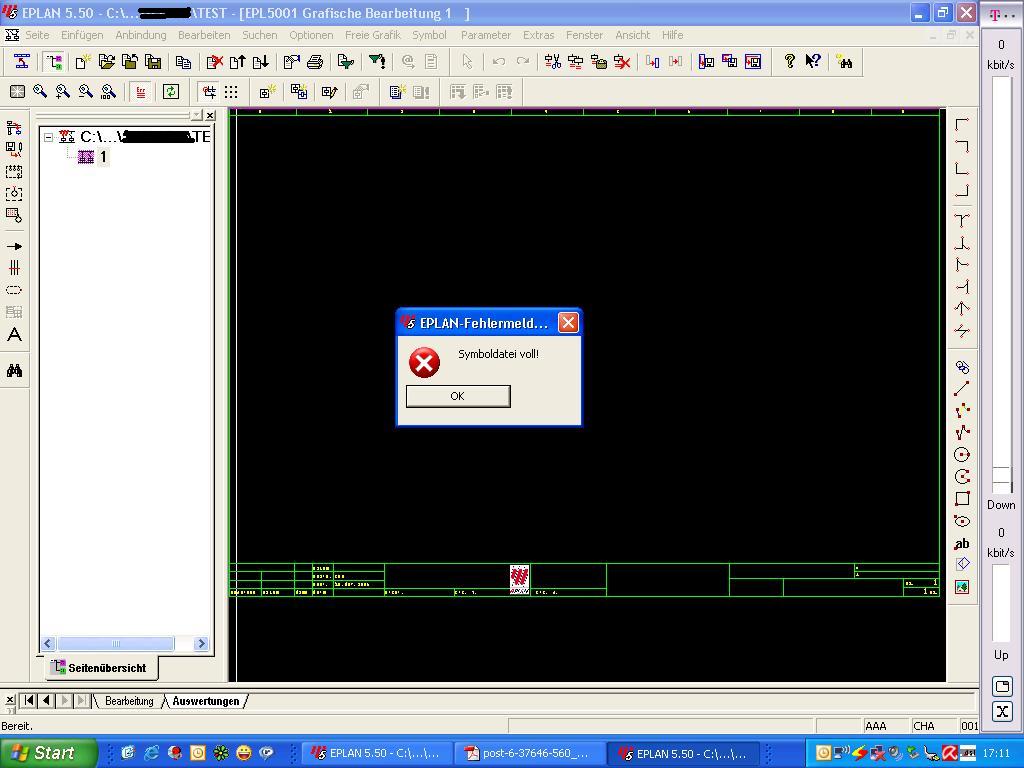Click the delete page red X icon

point(214,62)
